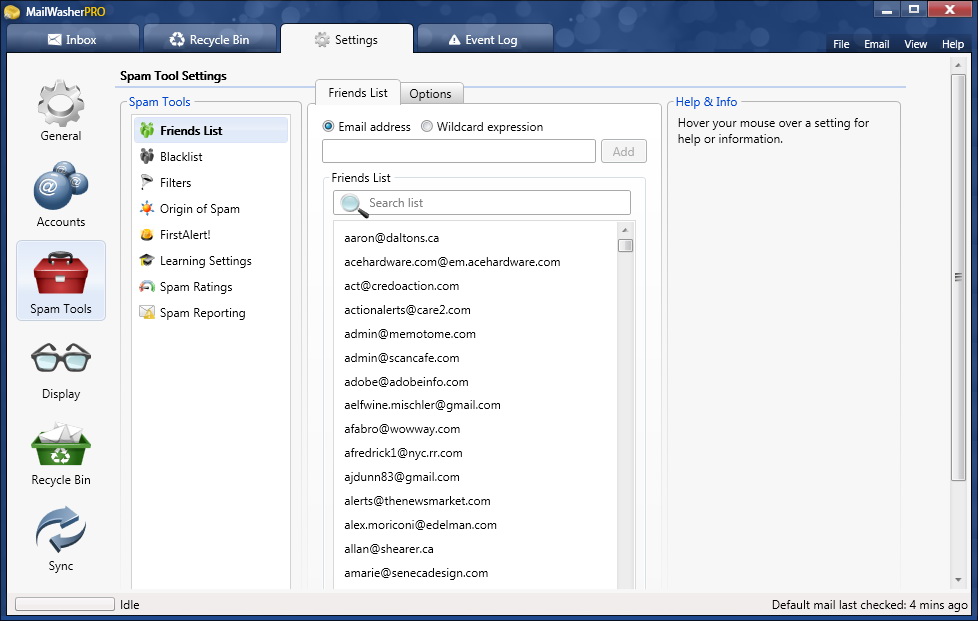Select aelfwine.mischler@gmail.com entry

pos(422,405)
